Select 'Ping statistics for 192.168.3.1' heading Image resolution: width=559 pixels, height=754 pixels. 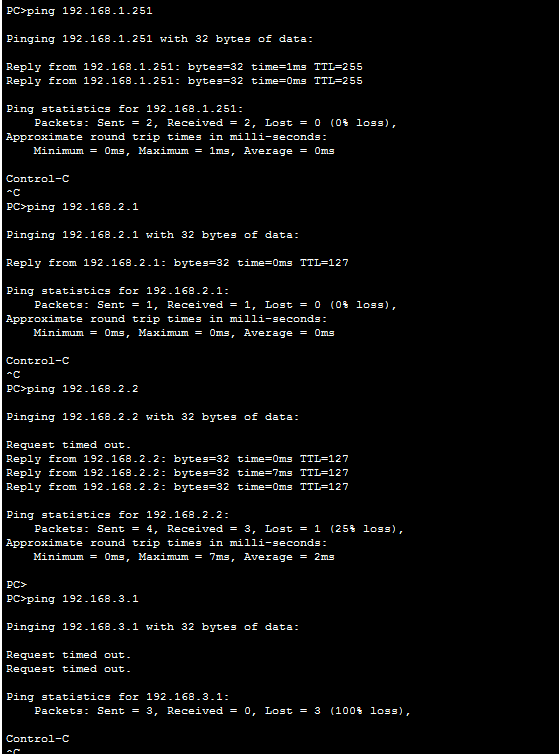click(118, 697)
